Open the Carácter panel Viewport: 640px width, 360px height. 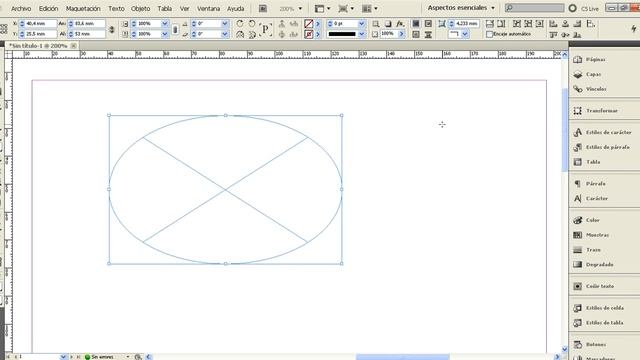tap(591, 198)
